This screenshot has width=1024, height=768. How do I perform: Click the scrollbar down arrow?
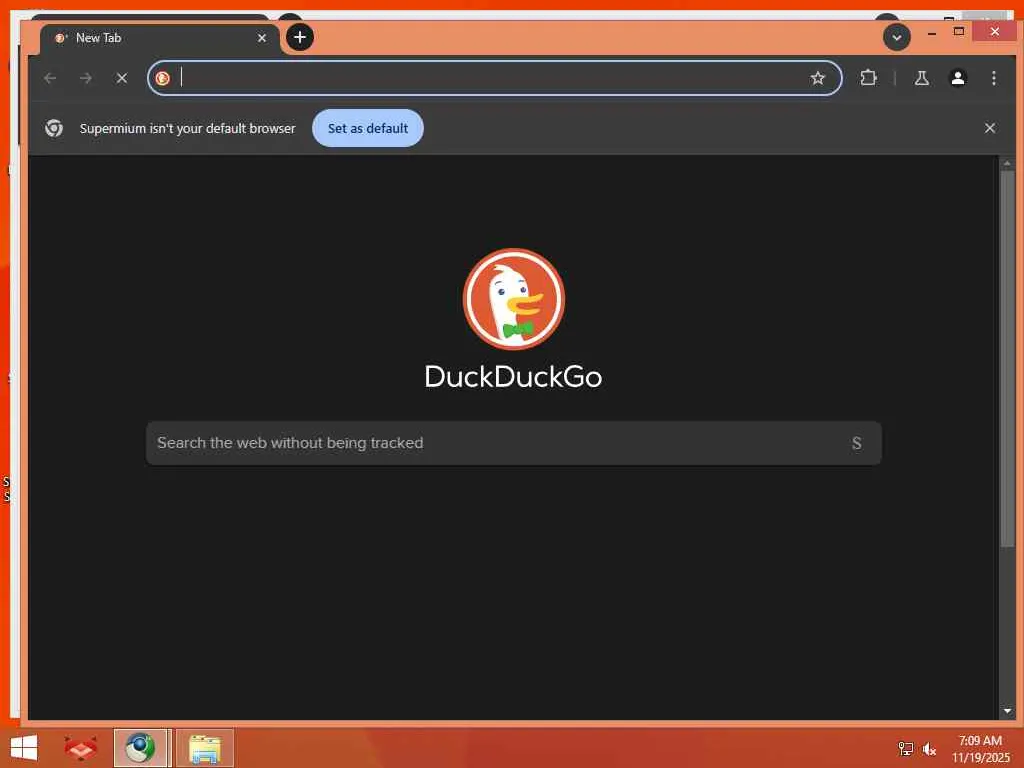tap(1007, 711)
